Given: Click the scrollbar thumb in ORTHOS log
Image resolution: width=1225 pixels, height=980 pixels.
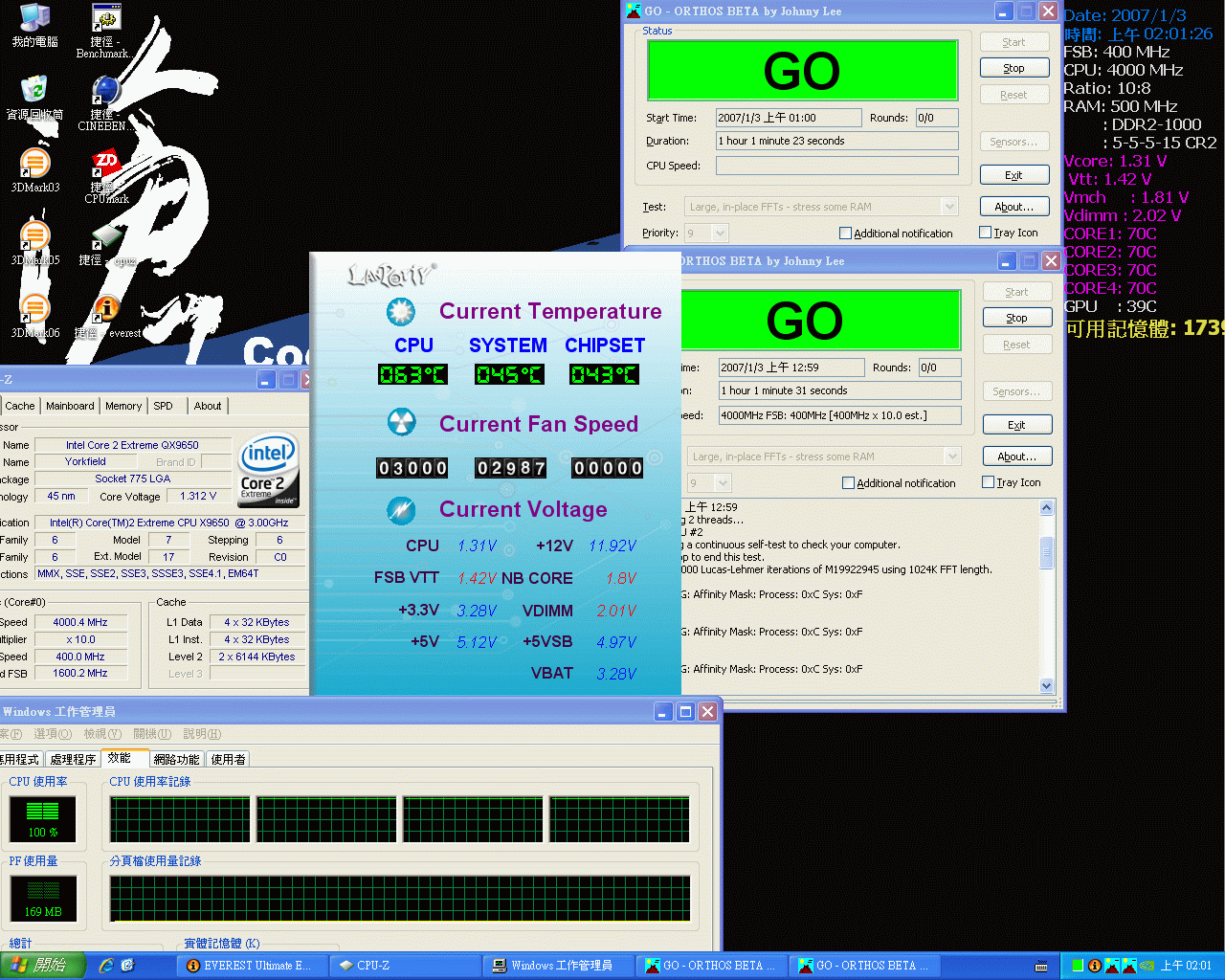Looking at the screenshot, I should point(1046,552).
